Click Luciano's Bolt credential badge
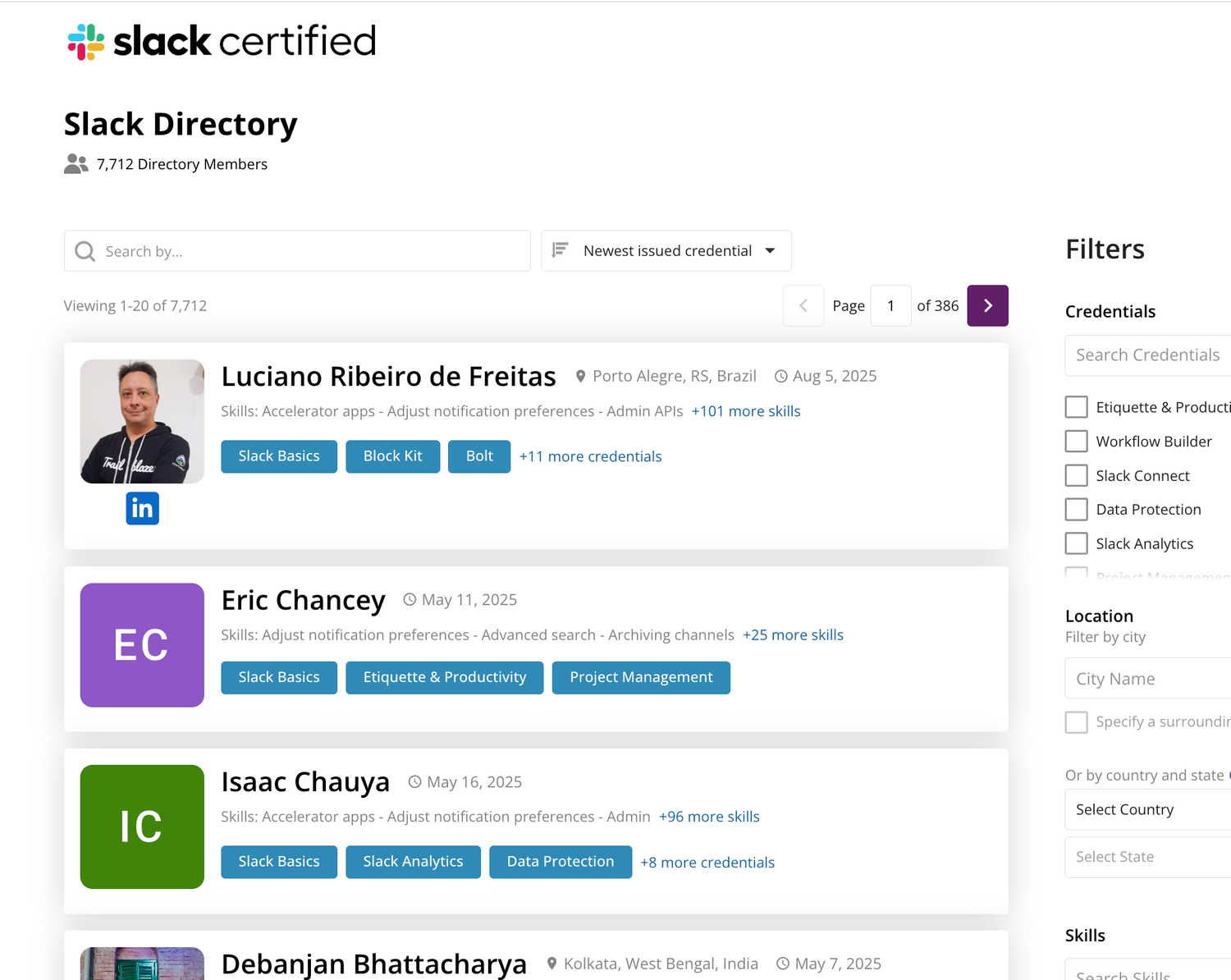Screen dimensions: 1231x980 [x=479, y=456]
